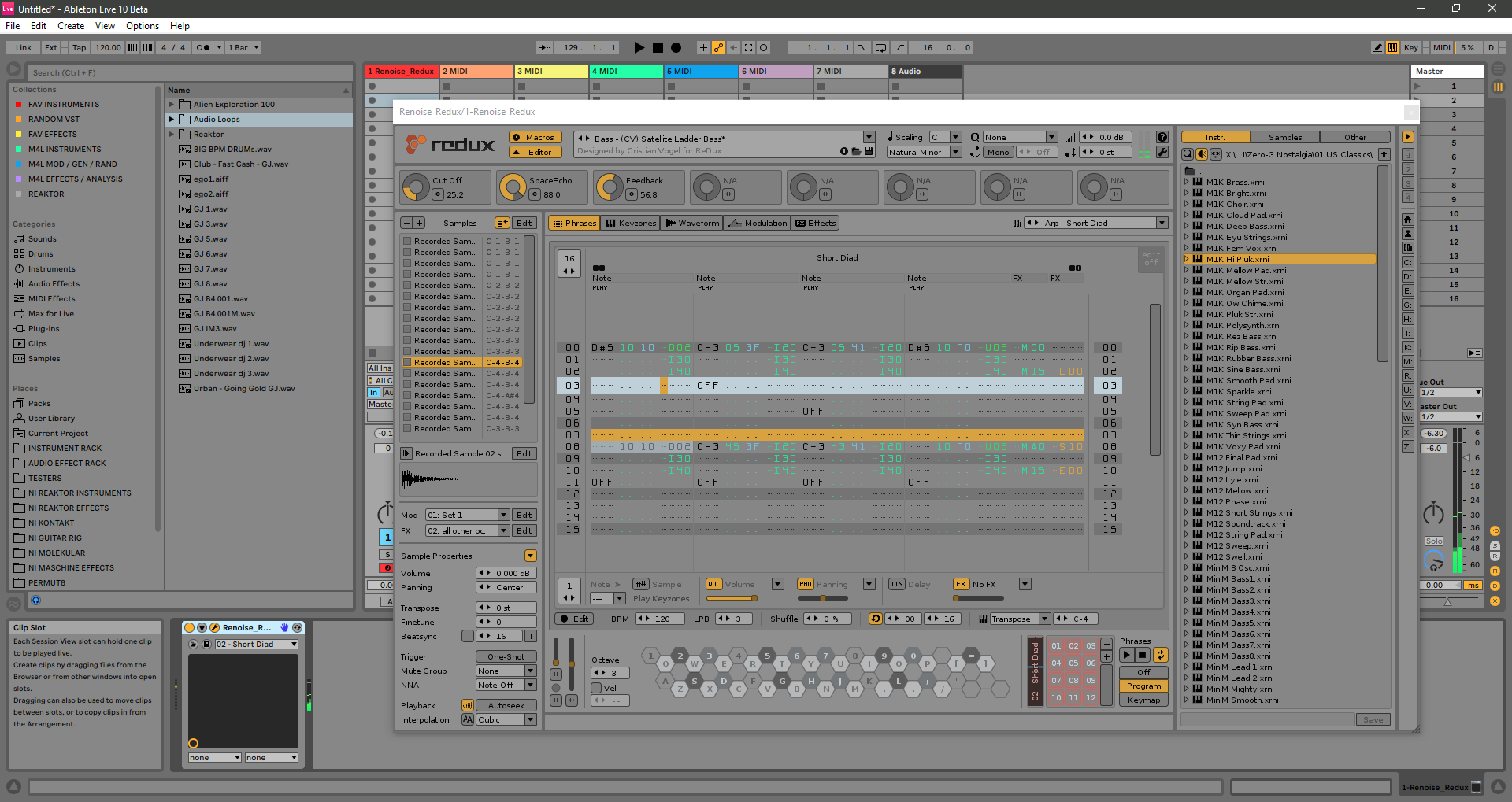1512x802 pixels.
Task: Open the File menu
Action: click(13, 26)
